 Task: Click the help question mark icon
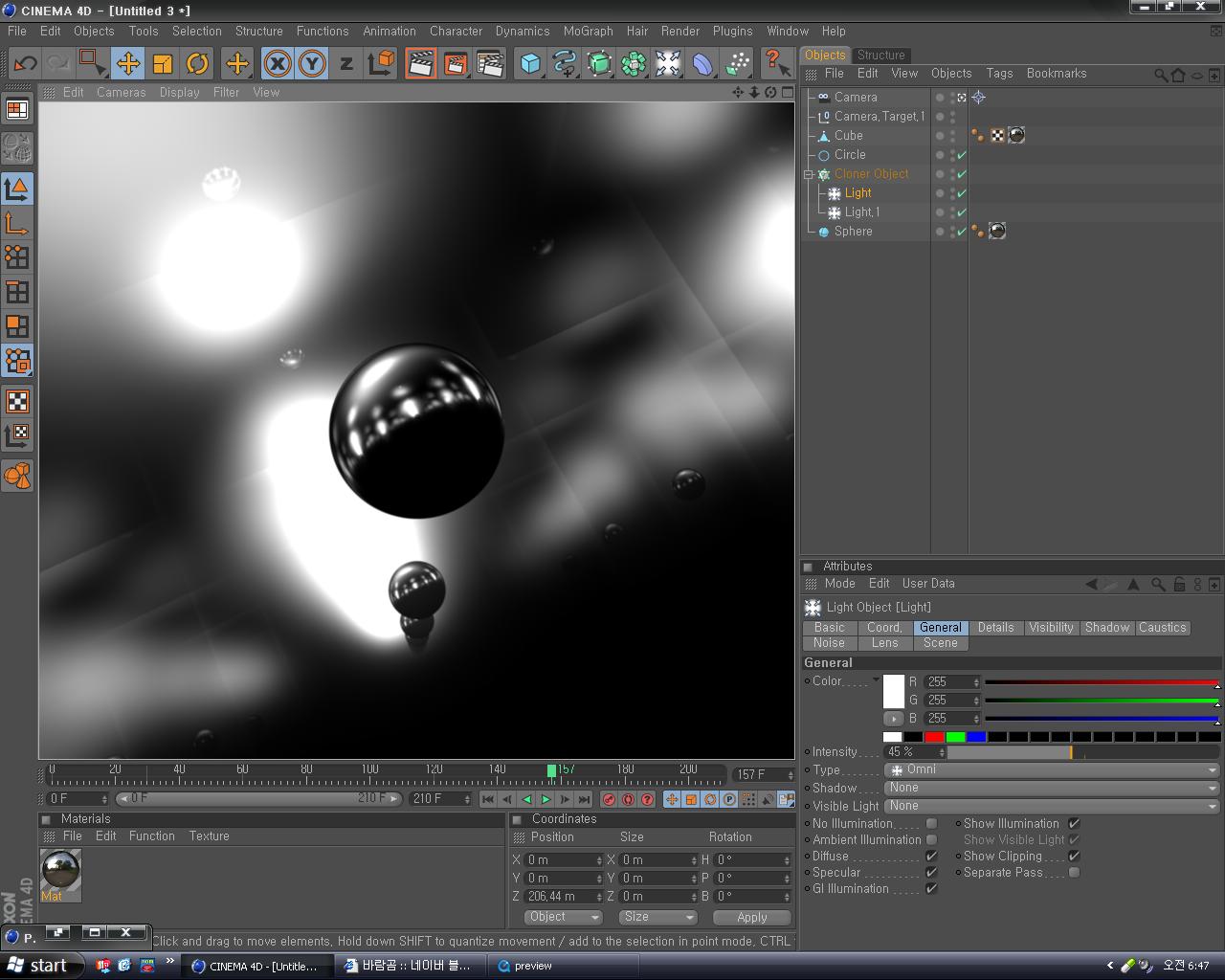click(776, 64)
